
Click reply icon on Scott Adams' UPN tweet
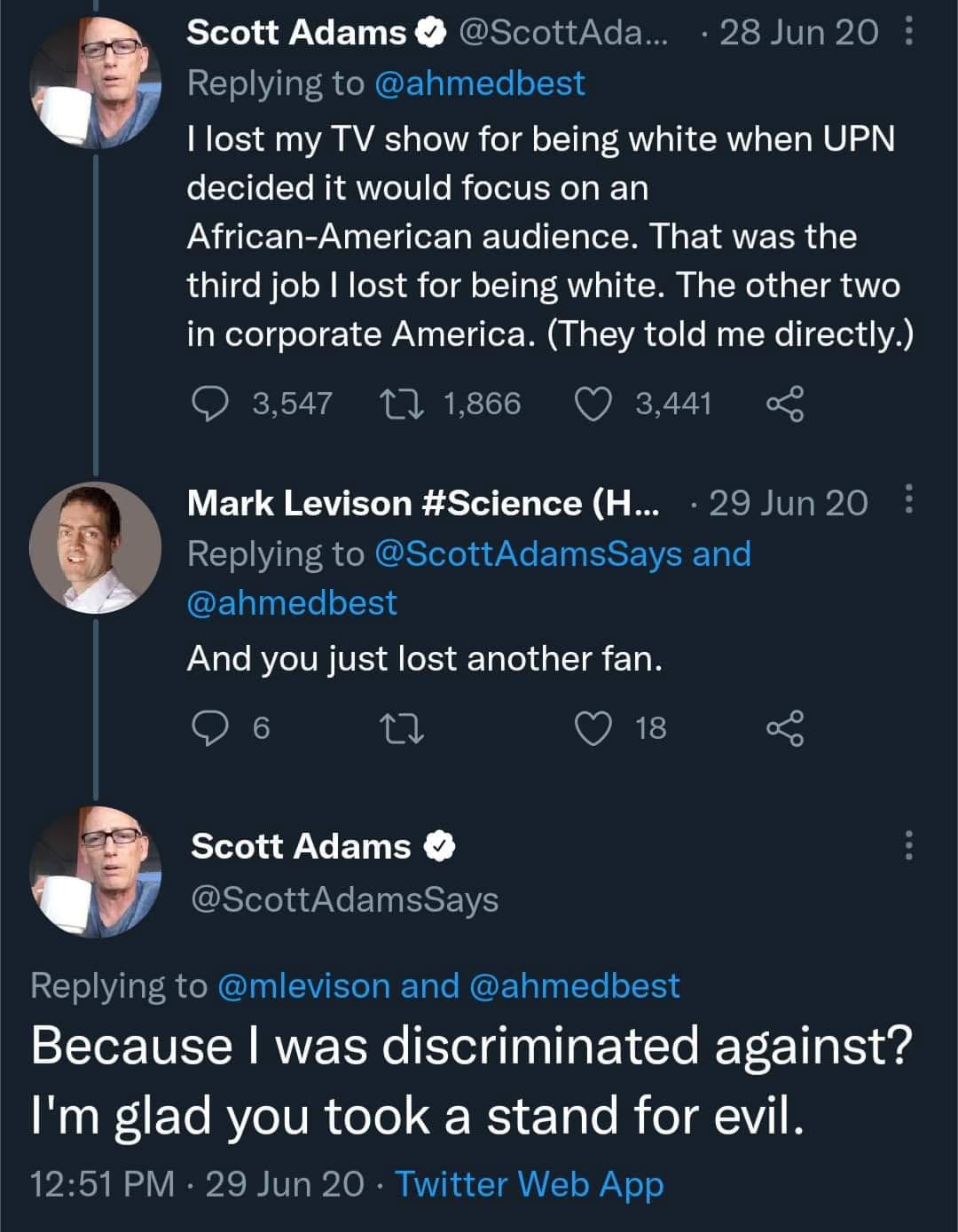coord(210,404)
